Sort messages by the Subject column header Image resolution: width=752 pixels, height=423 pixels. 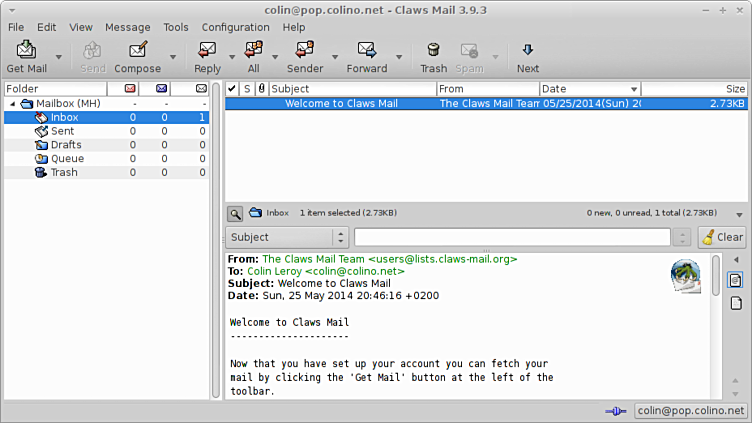(352, 89)
